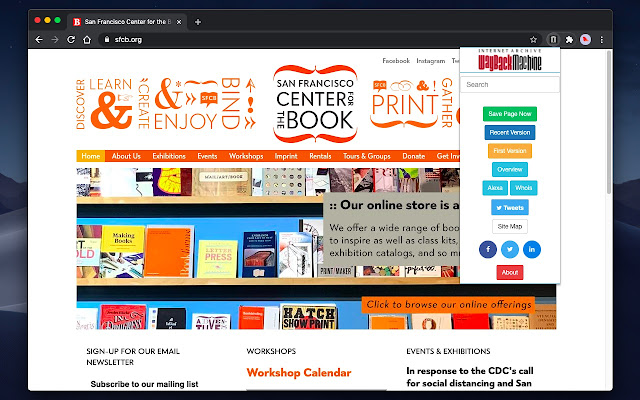The height and width of the screenshot is (400, 640).
Task: Open a new tab with plus
Action: pos(198,22)
